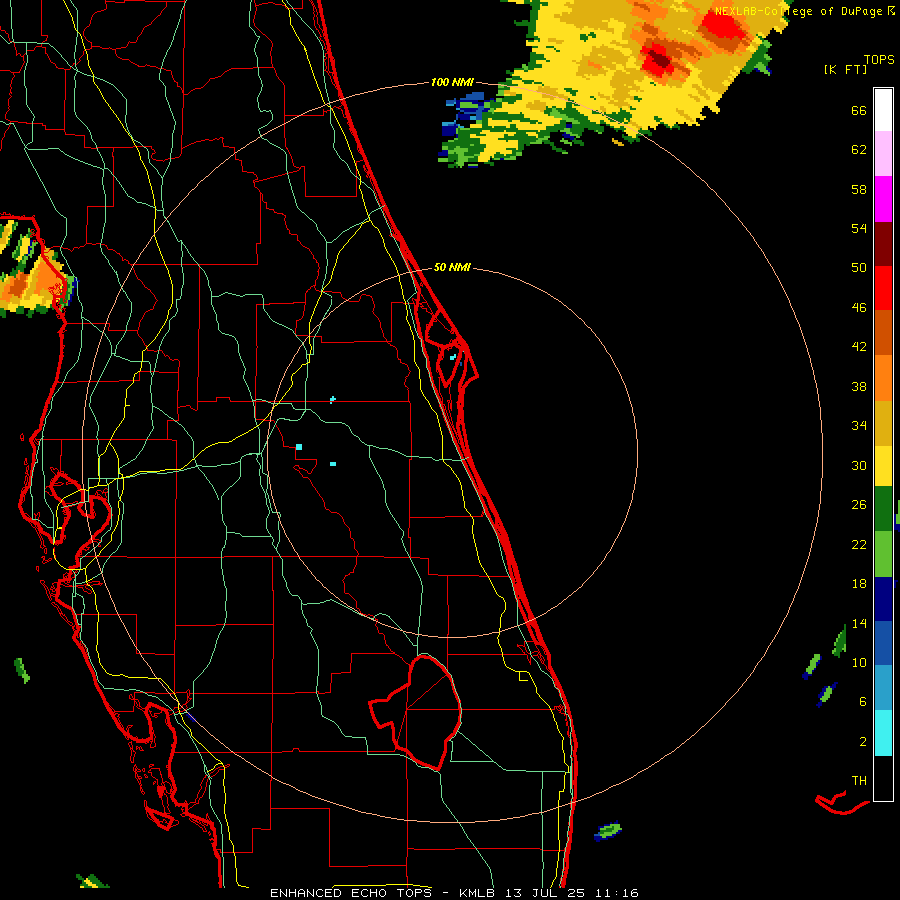Select the light orange legend band
This screenshot has height=900, width=900.
(x=883, y=378)
